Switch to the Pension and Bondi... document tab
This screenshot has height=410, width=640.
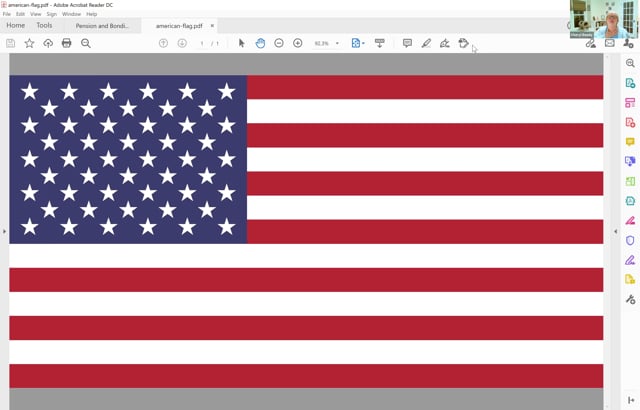tap(102, 26)
